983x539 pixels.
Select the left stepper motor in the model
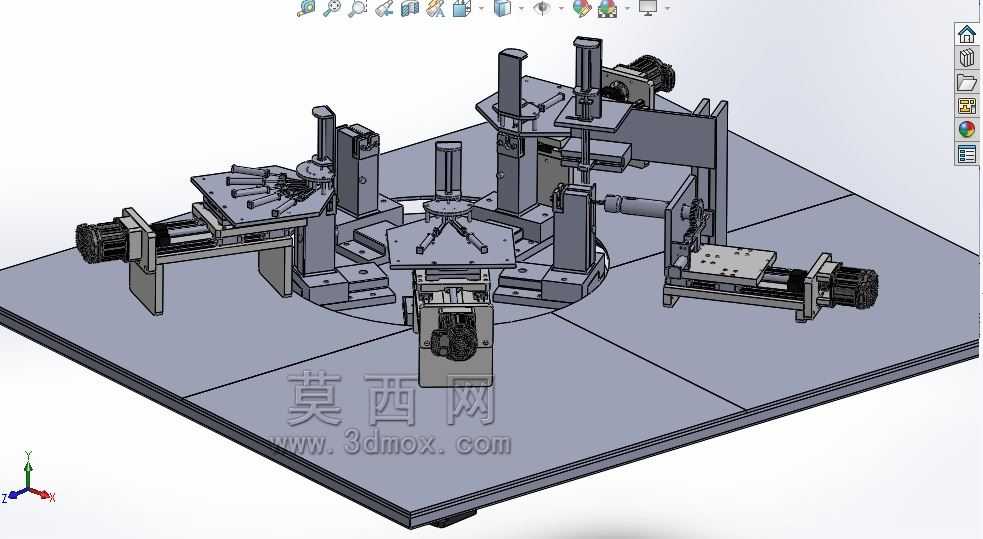pos(105,243)
